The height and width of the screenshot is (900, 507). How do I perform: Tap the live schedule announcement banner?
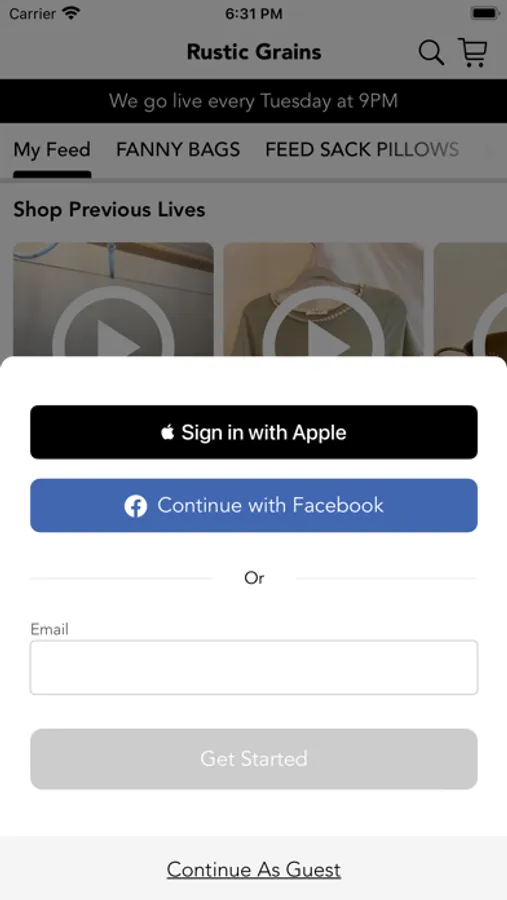(254, 101)
